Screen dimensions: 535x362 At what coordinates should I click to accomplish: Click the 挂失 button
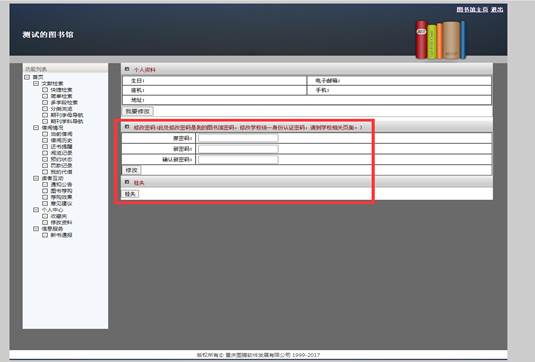[x=131, y=194]
